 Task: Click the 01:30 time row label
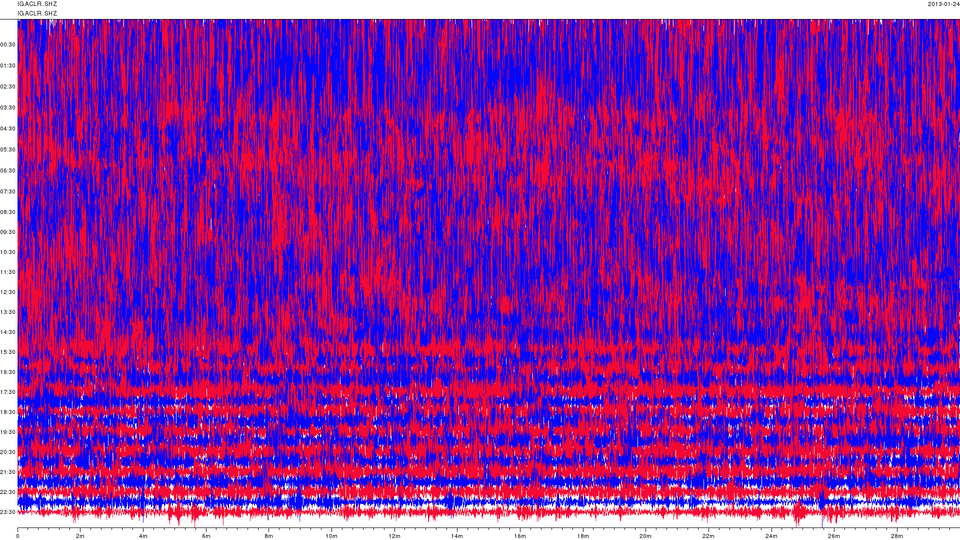point(7,66)
